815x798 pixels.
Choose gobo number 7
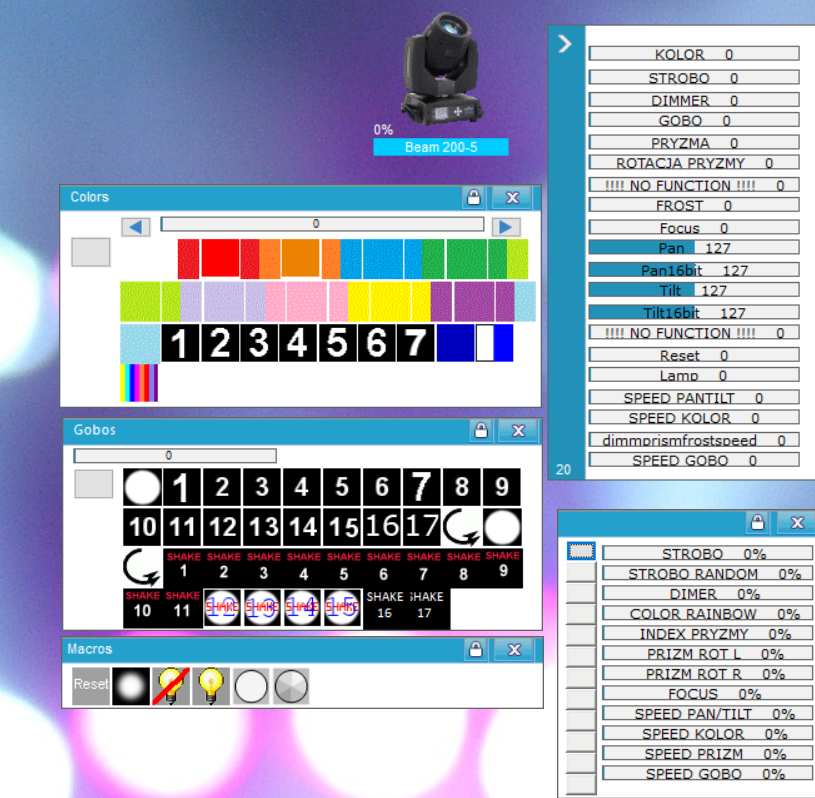(x=421, y=487)
